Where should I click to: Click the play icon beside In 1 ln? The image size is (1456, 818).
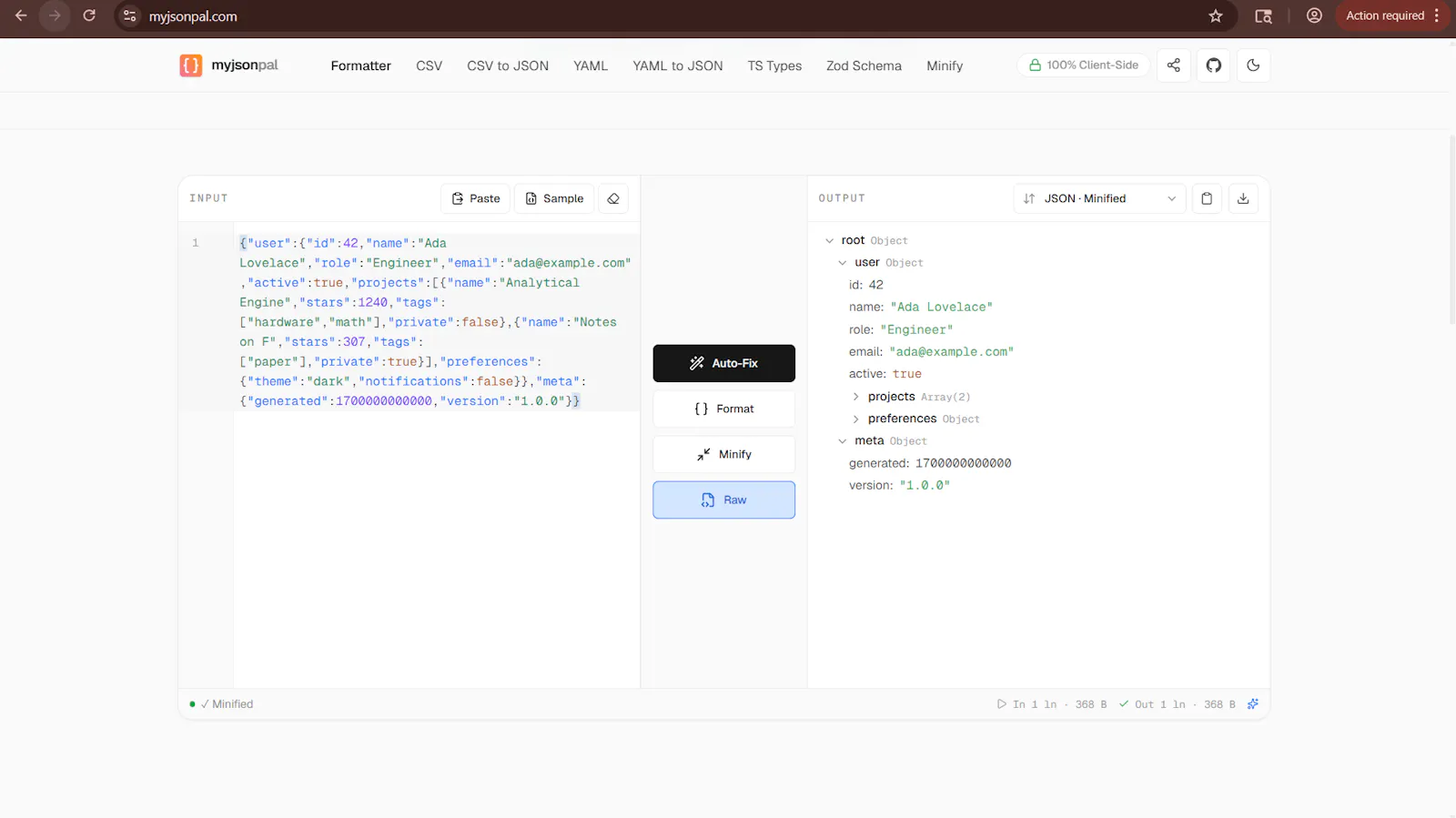point(1002,704)
